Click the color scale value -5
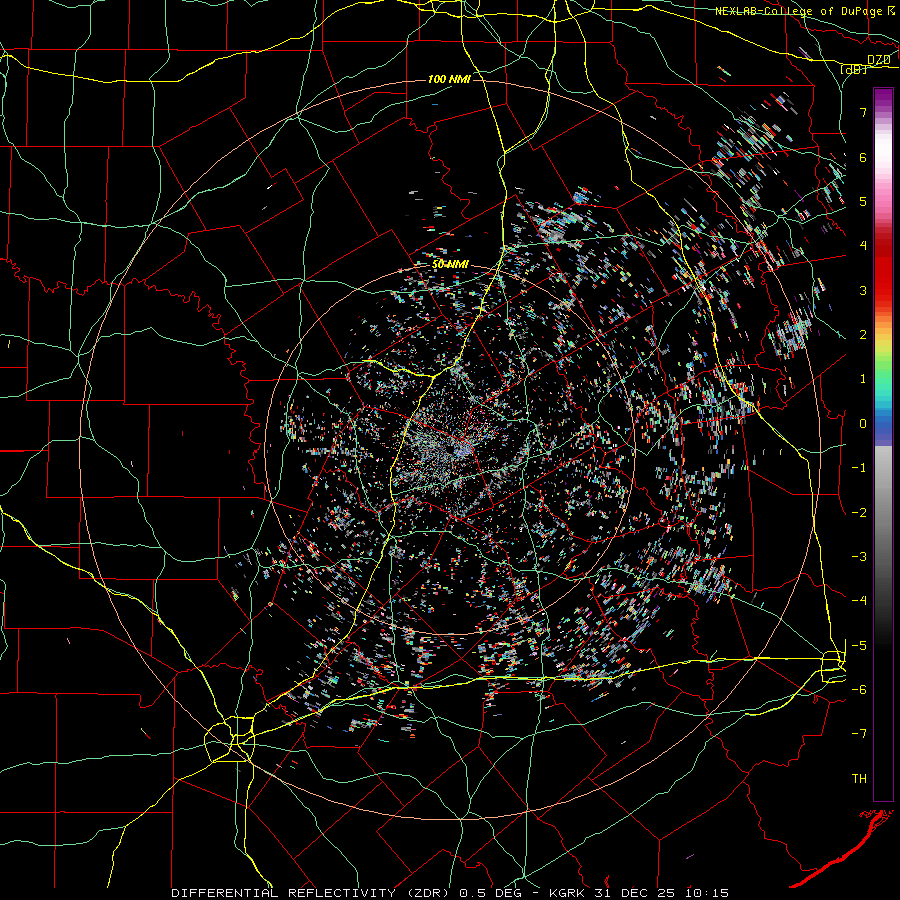Viewport: 900px width, 900px height. pyautogui.click(x=859, y=646)
